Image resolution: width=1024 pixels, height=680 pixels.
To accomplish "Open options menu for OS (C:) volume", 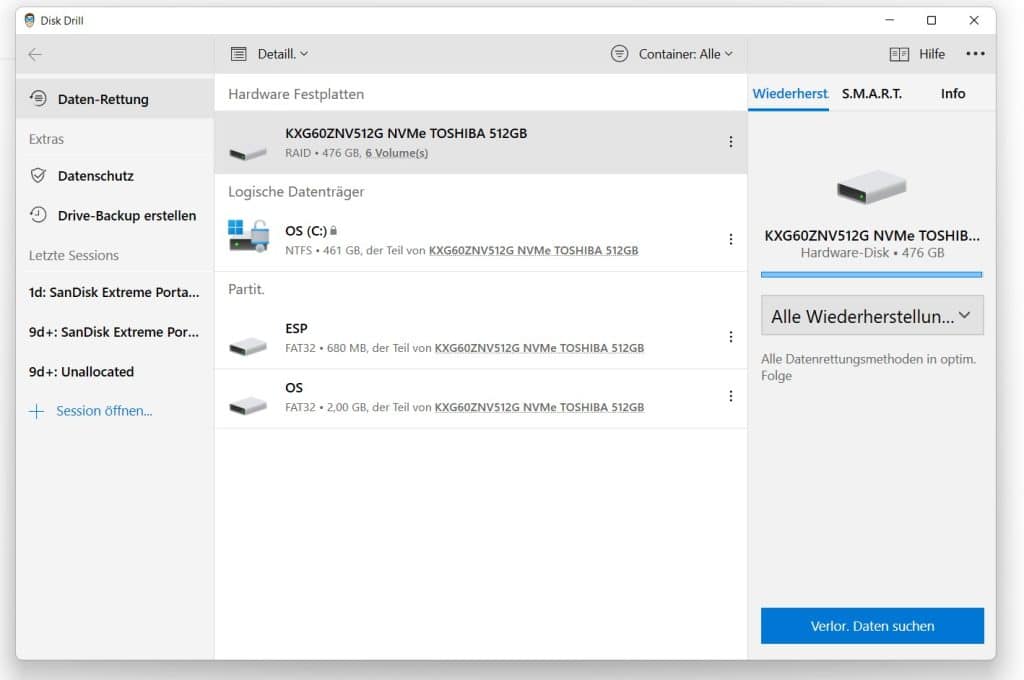I will coord(730,239).
